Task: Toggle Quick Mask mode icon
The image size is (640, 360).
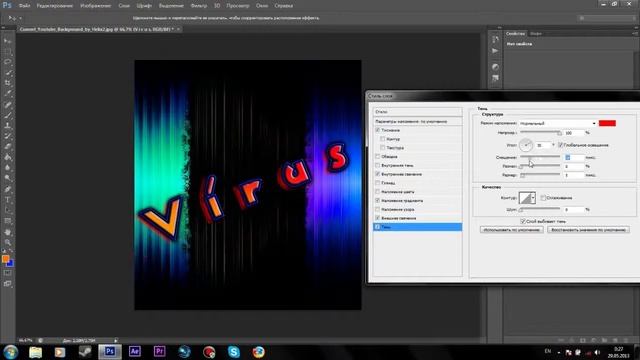Action: (x=8, y=273)
